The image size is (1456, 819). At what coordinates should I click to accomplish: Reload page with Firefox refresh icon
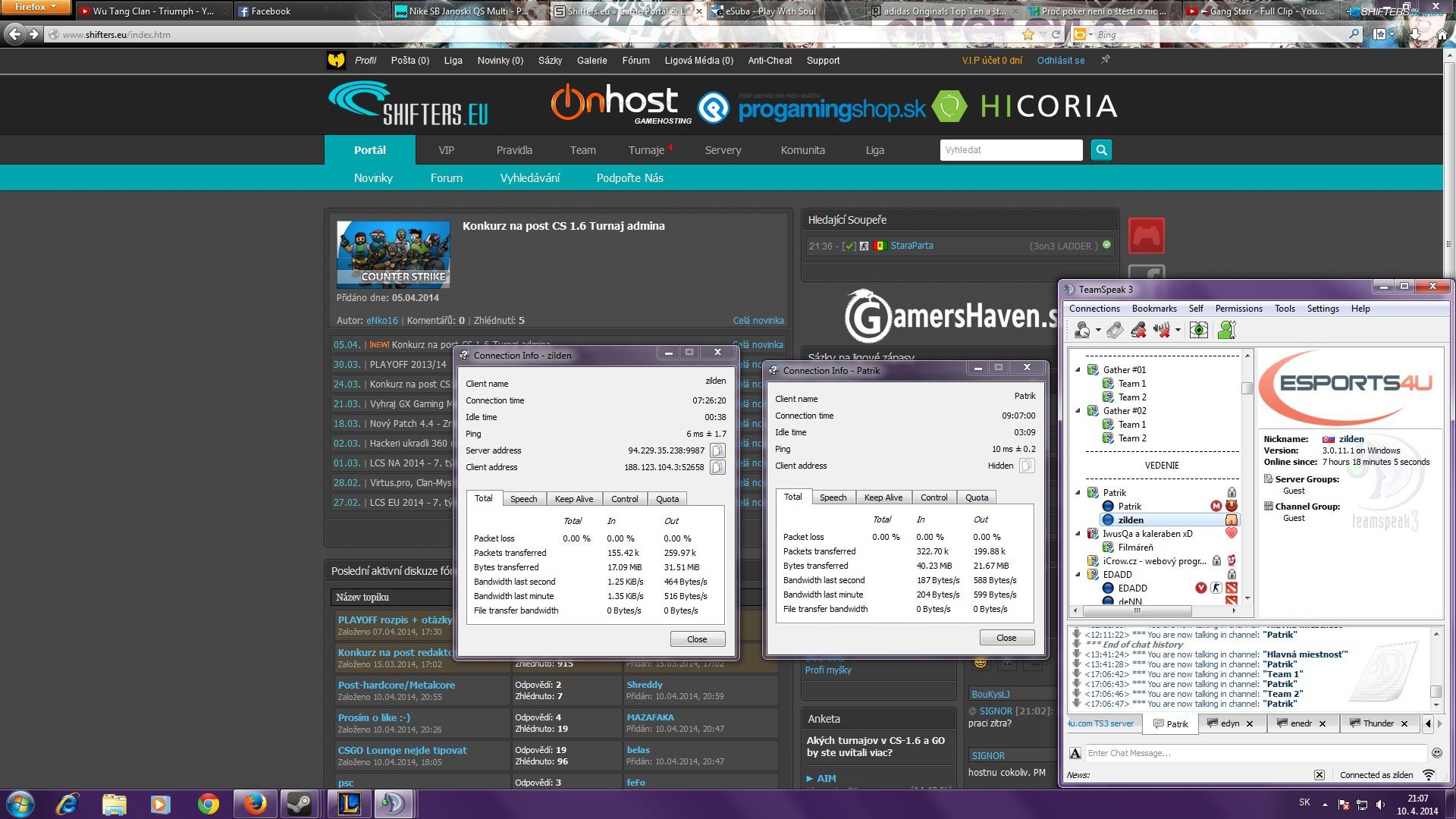pos(1056,34)
